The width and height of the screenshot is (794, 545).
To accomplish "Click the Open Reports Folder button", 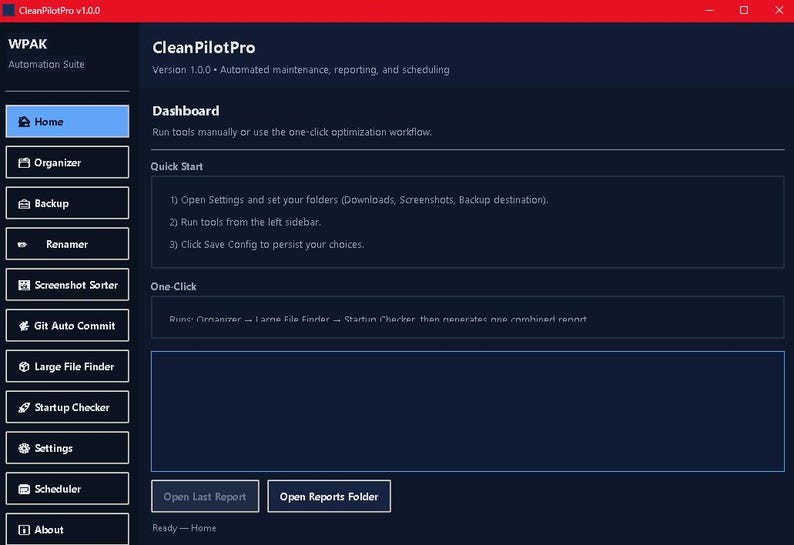I will pyautogui.click(x=329, y=496).
